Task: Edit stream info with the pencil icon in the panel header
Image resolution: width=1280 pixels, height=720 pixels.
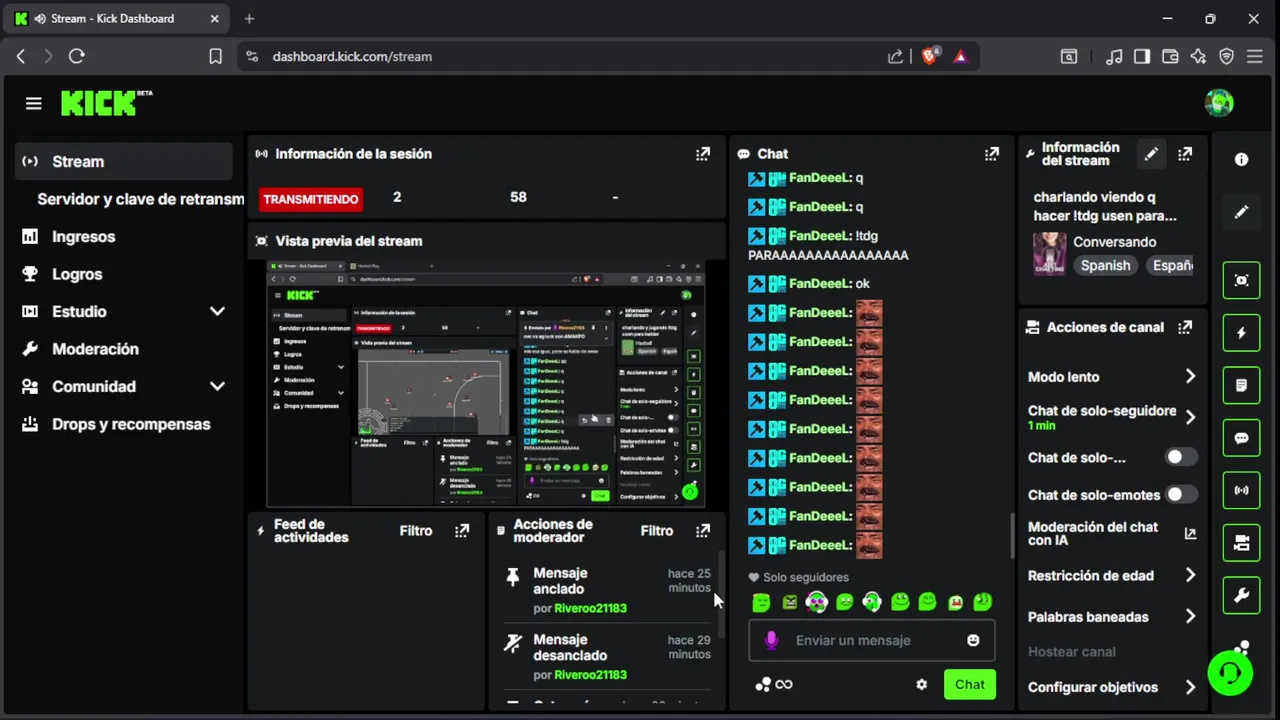Action: coord(1151,154)
